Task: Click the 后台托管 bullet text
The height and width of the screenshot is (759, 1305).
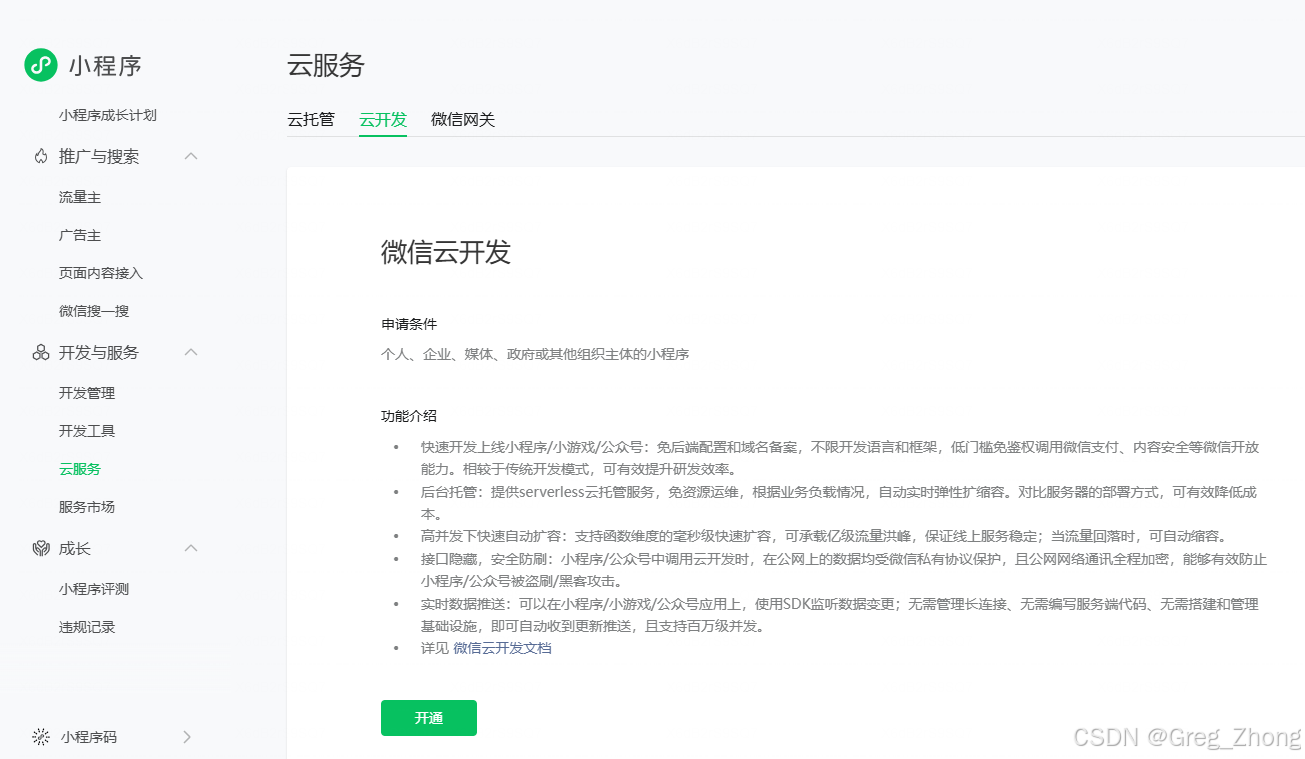Action: (839, 502)
